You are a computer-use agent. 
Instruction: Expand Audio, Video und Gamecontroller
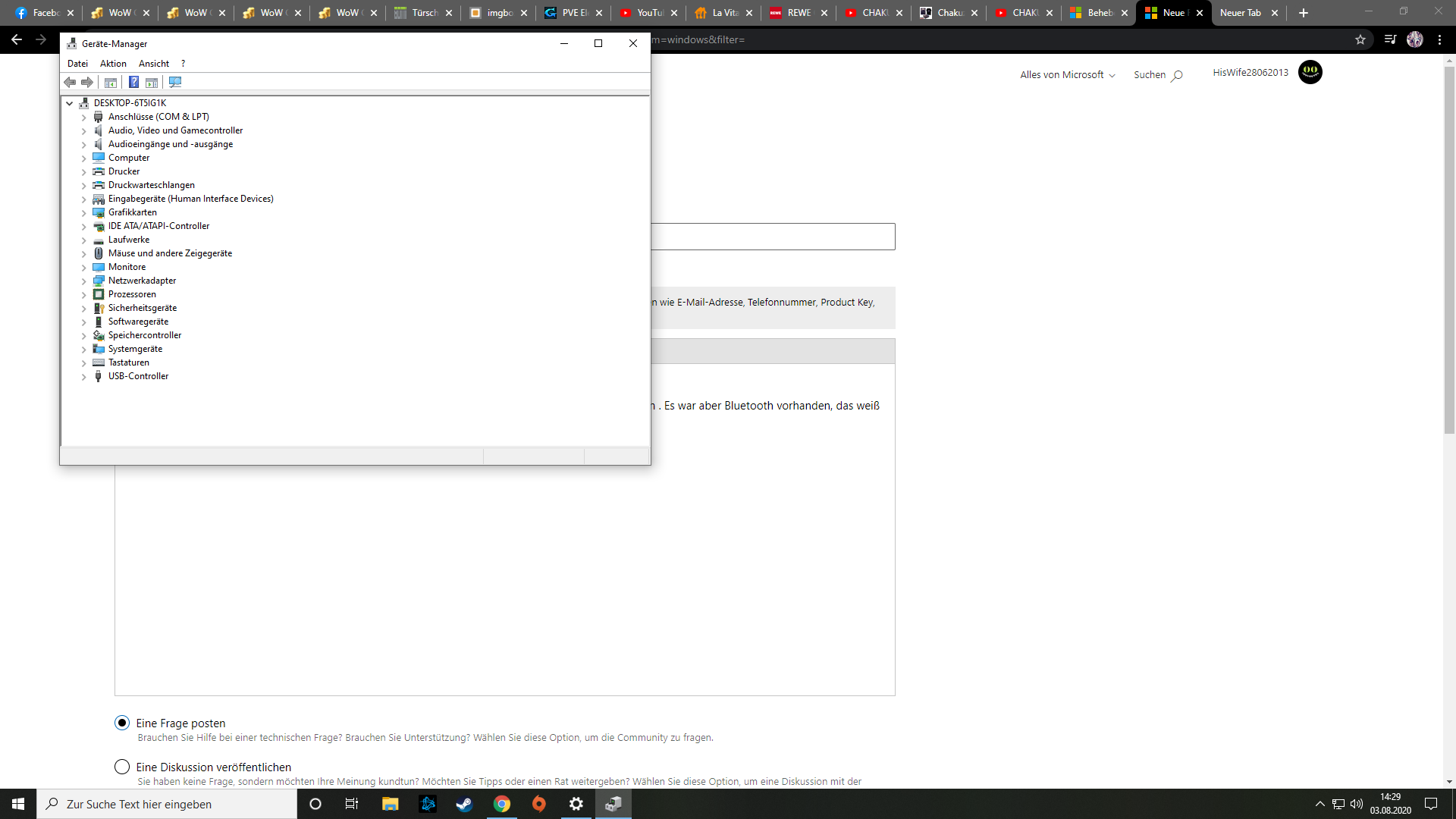[x=84, y=130]
